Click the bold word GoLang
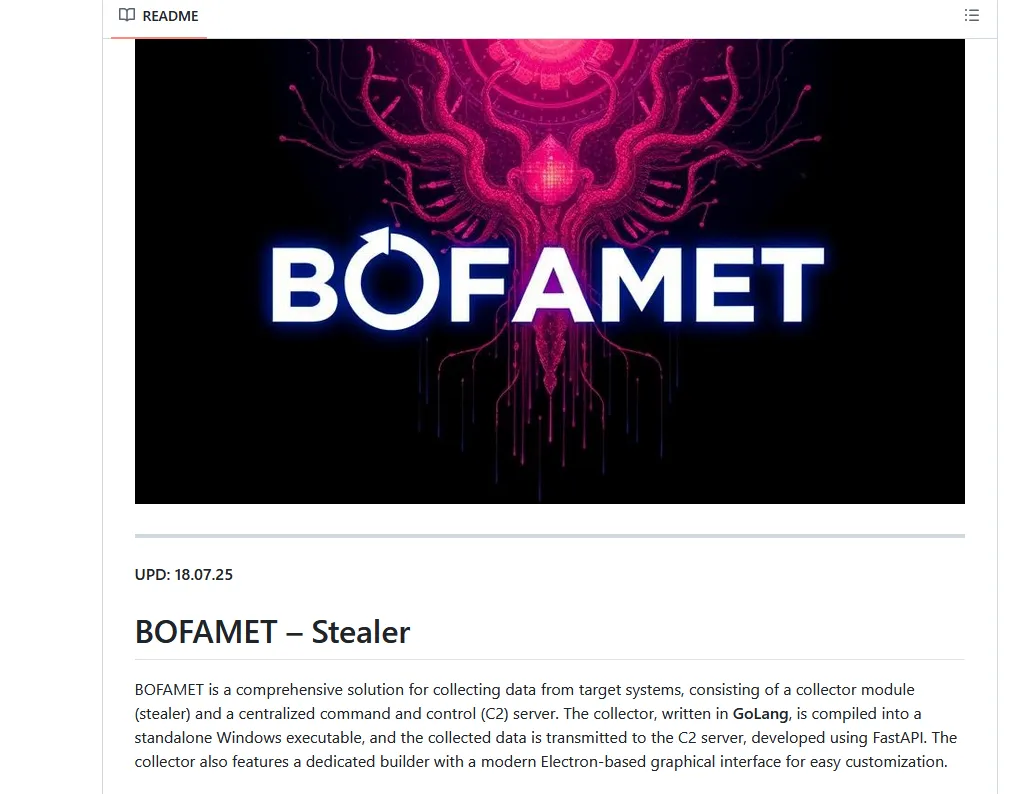 (760, 714)
